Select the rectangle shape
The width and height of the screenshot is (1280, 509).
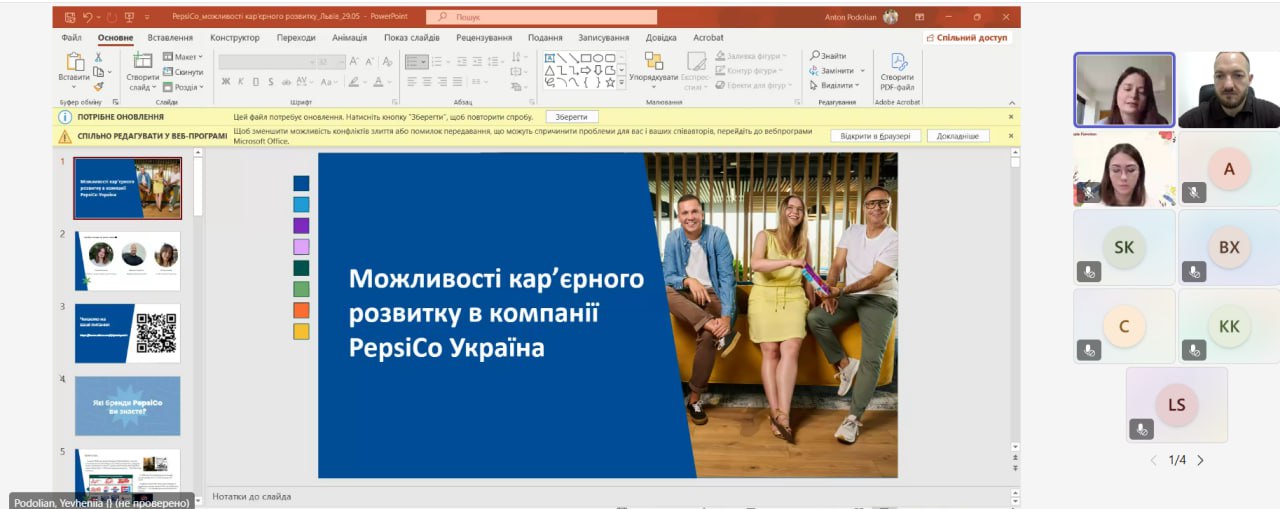tap(586, 58)
